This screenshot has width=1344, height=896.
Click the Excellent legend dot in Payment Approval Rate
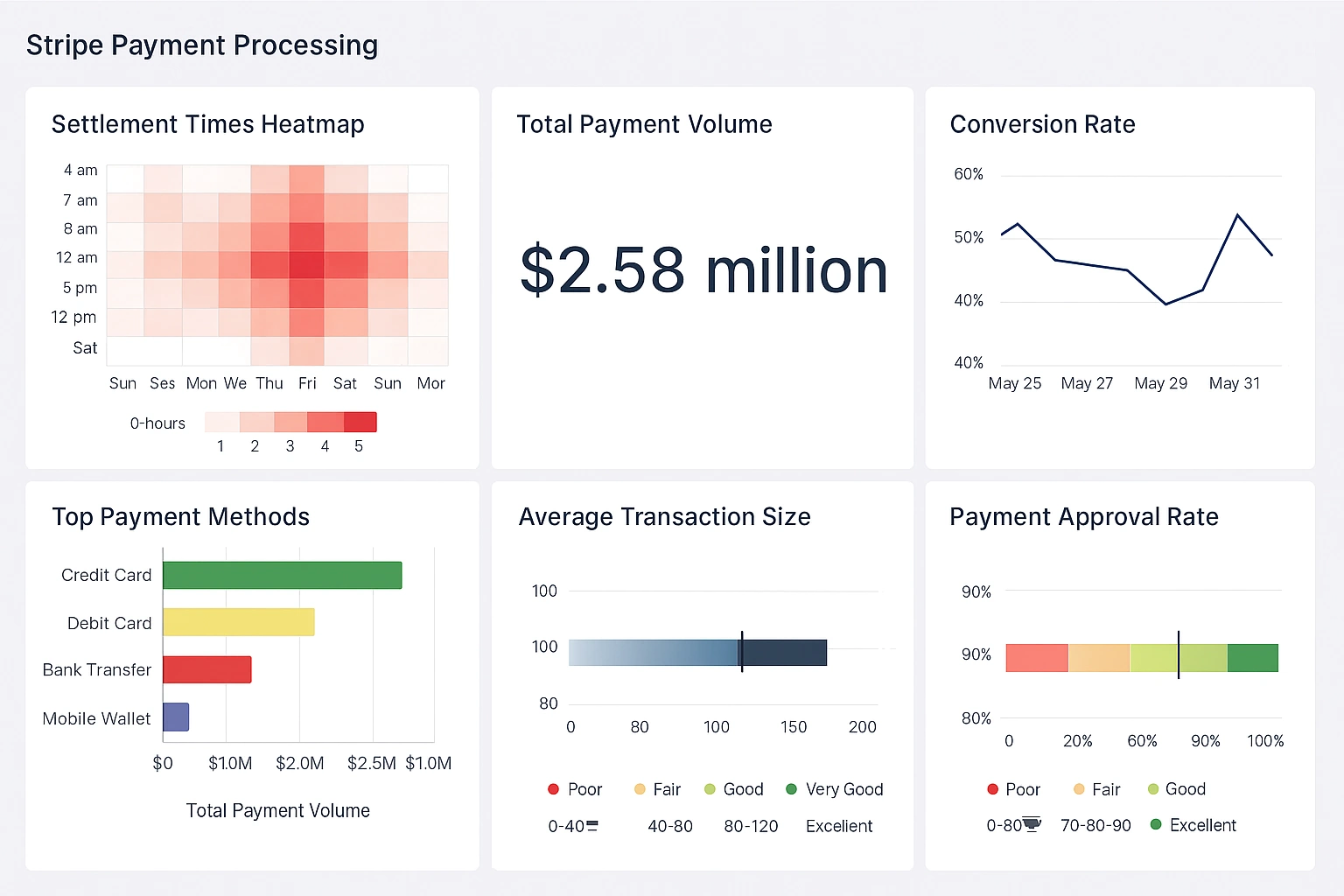1156,824
